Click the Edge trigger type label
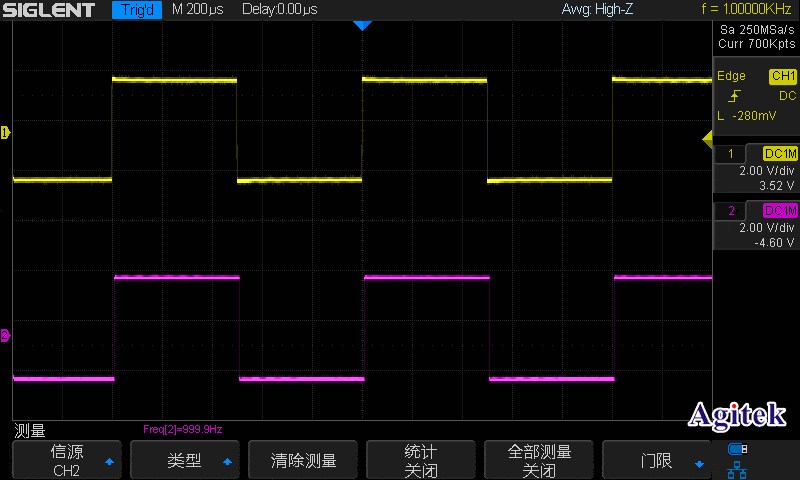Image resolution: width=800 pixels, height=480 pixels. click(731, 76)
